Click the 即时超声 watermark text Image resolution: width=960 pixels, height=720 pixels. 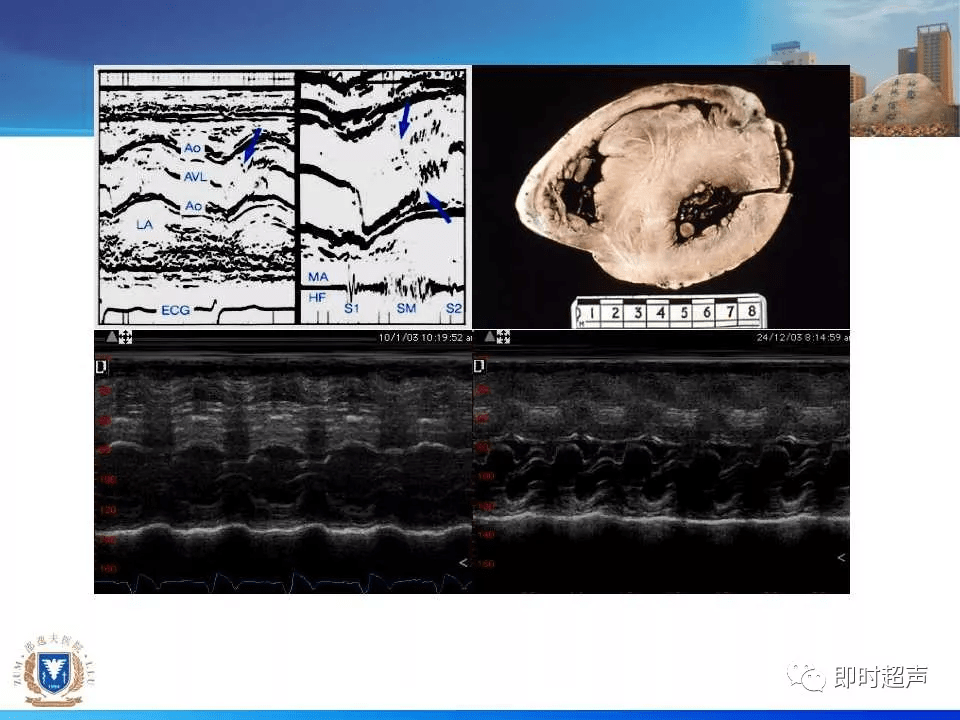[x=881, y=677]
